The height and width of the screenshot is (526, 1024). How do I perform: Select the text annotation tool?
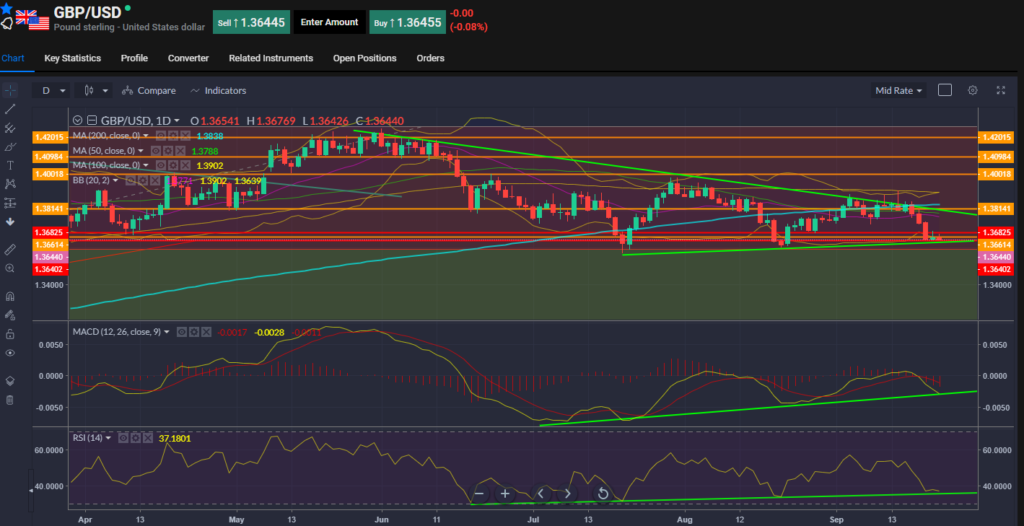point(10,165)
